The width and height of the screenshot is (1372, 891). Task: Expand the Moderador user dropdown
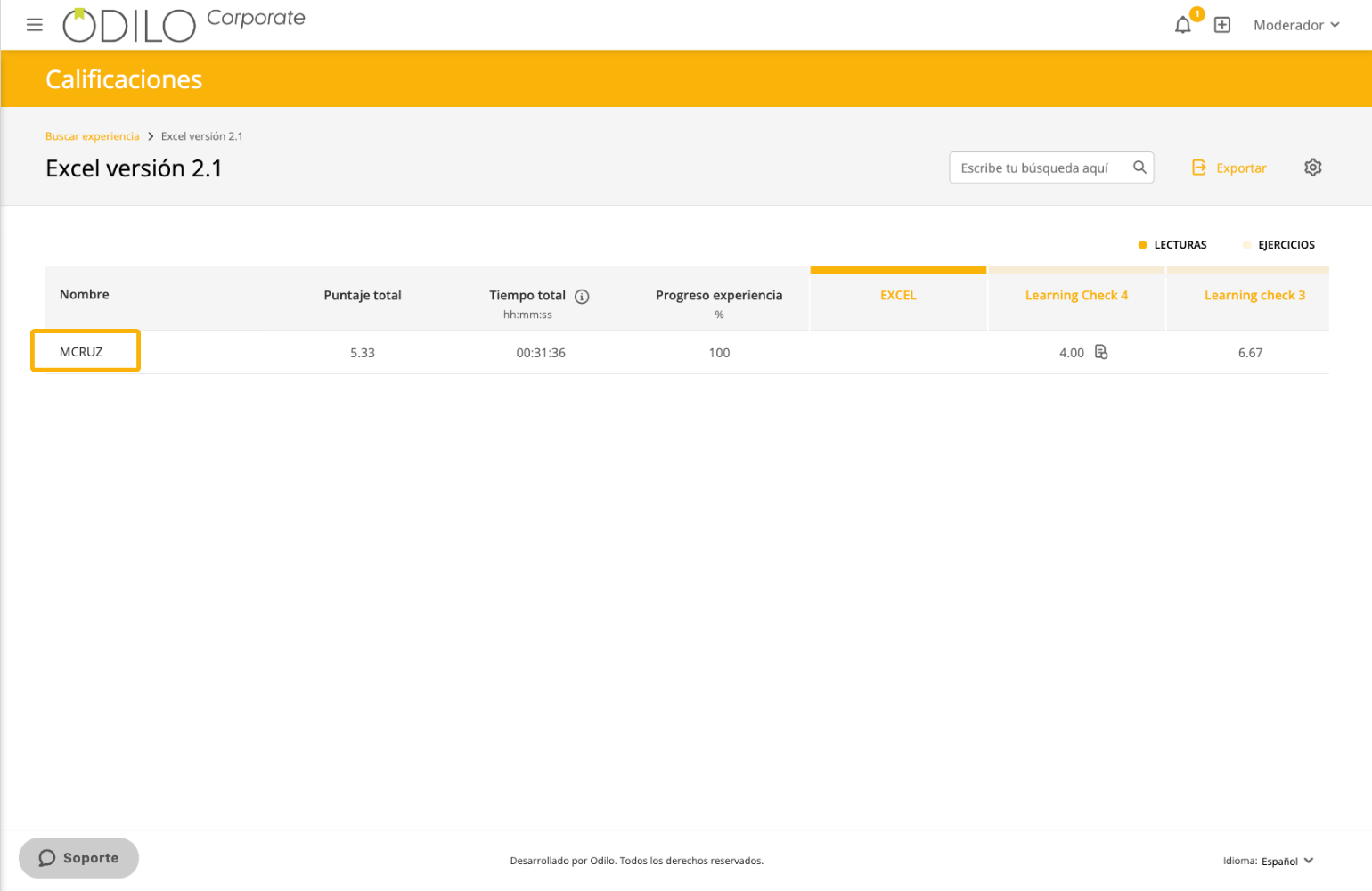[x=1296, y=25]
